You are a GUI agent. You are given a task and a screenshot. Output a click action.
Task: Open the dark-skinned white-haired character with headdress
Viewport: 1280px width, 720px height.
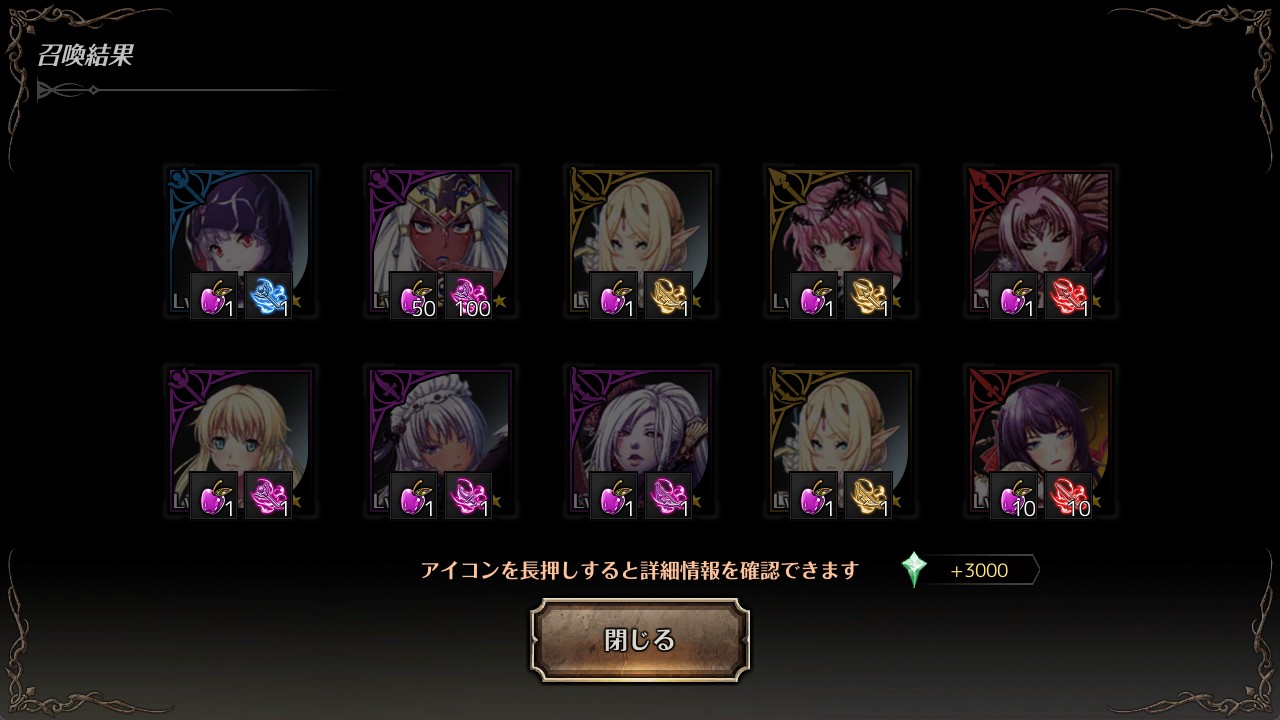tap(440, 241)
